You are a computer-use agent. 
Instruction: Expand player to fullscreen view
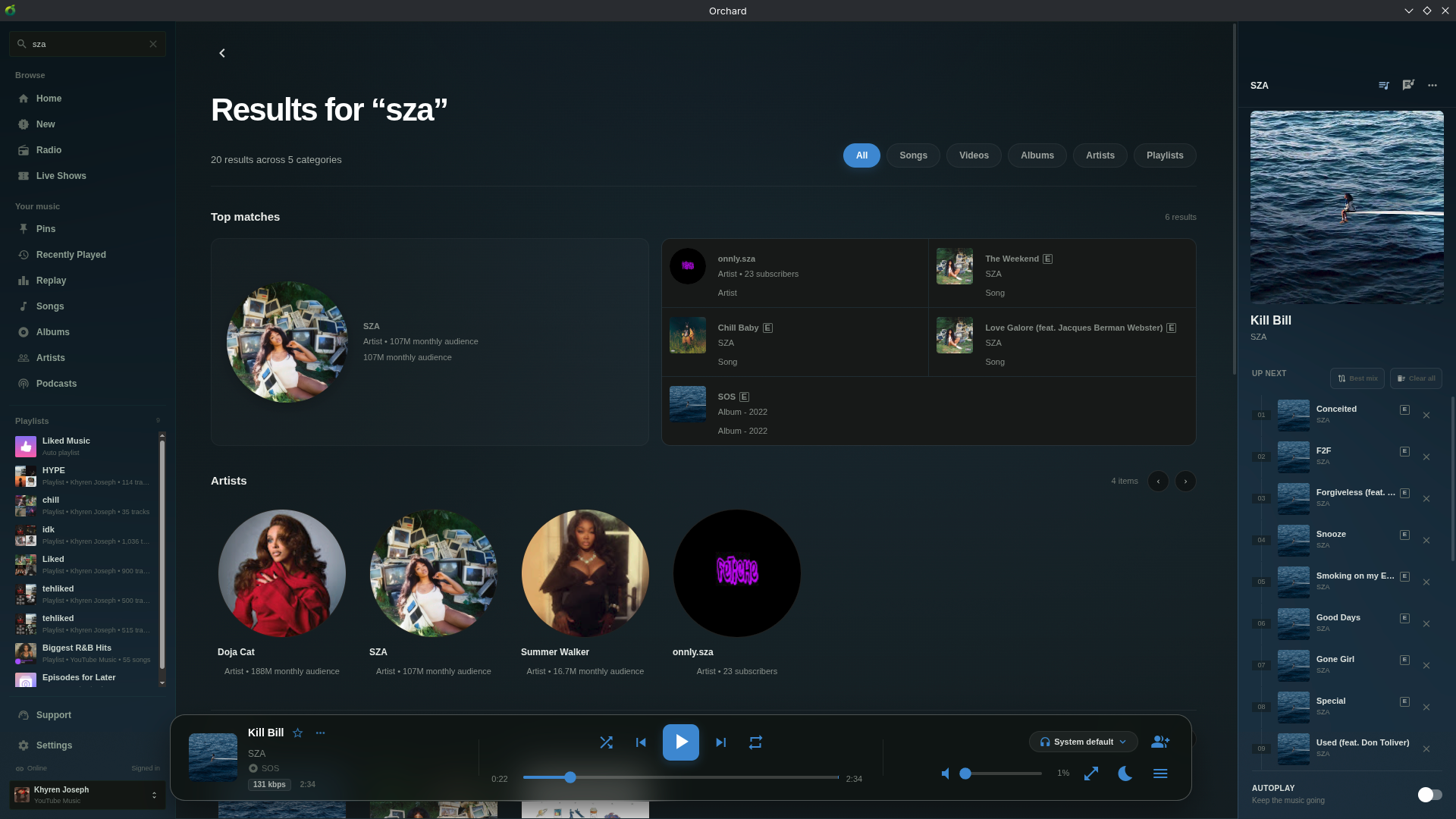1091,773
